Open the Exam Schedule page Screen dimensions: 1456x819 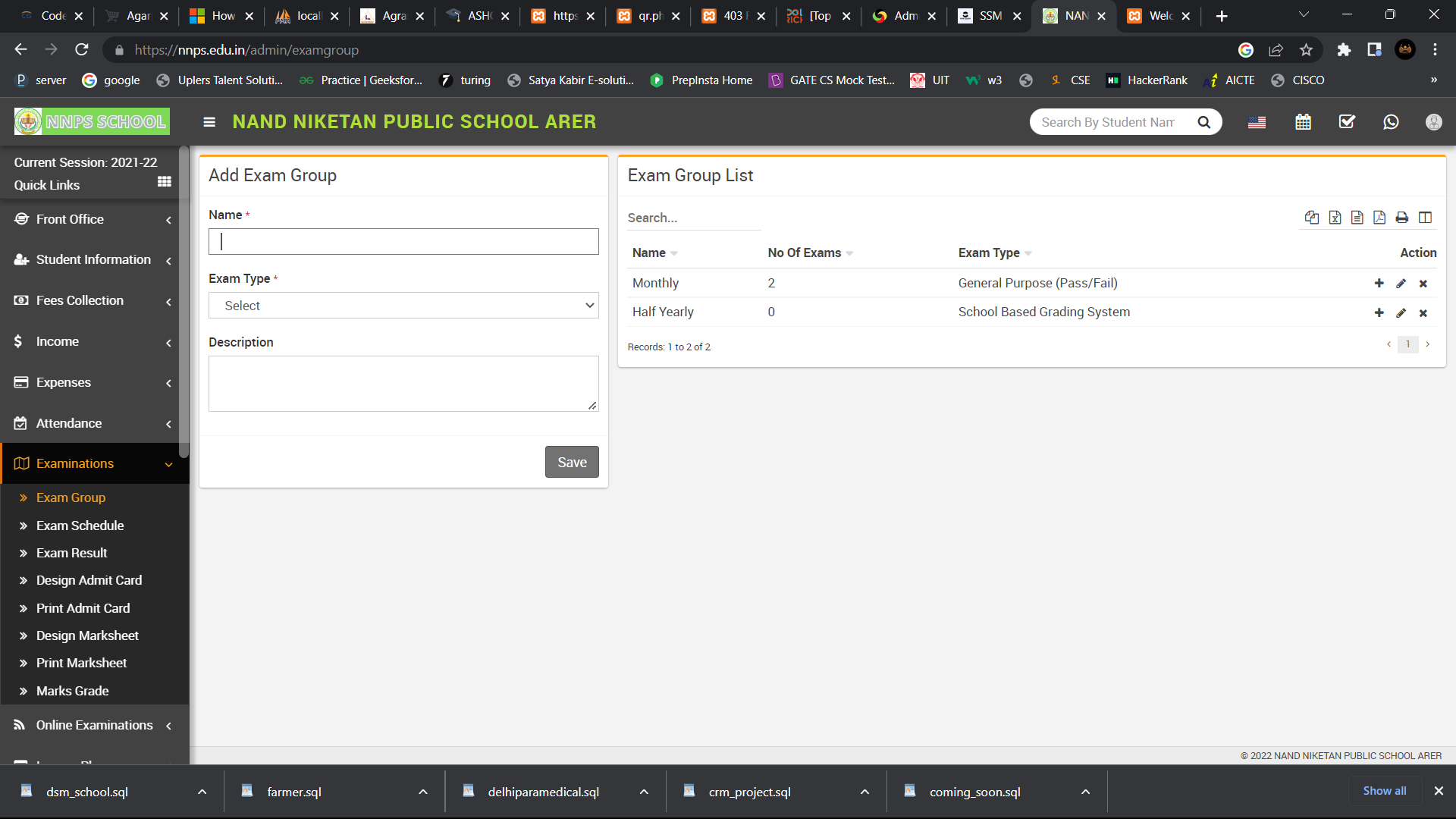point(80,526)
